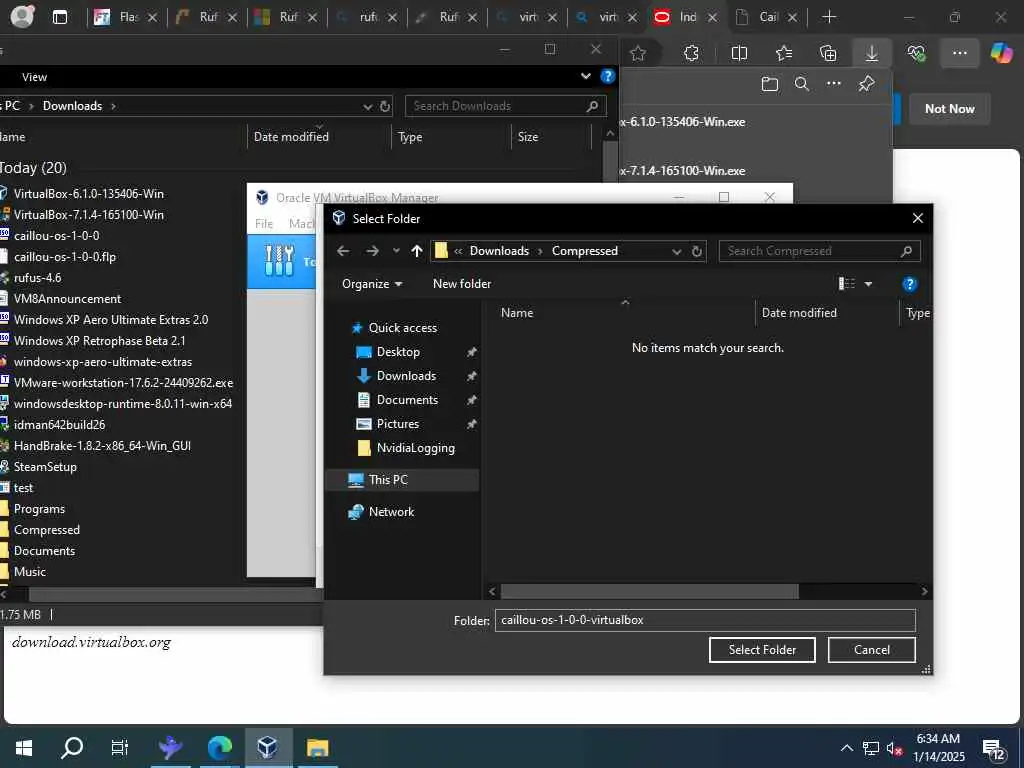This screenshot has height=768, width=1024.
Task: Open File Explorer address history dropdown
Action: [368, 106]
